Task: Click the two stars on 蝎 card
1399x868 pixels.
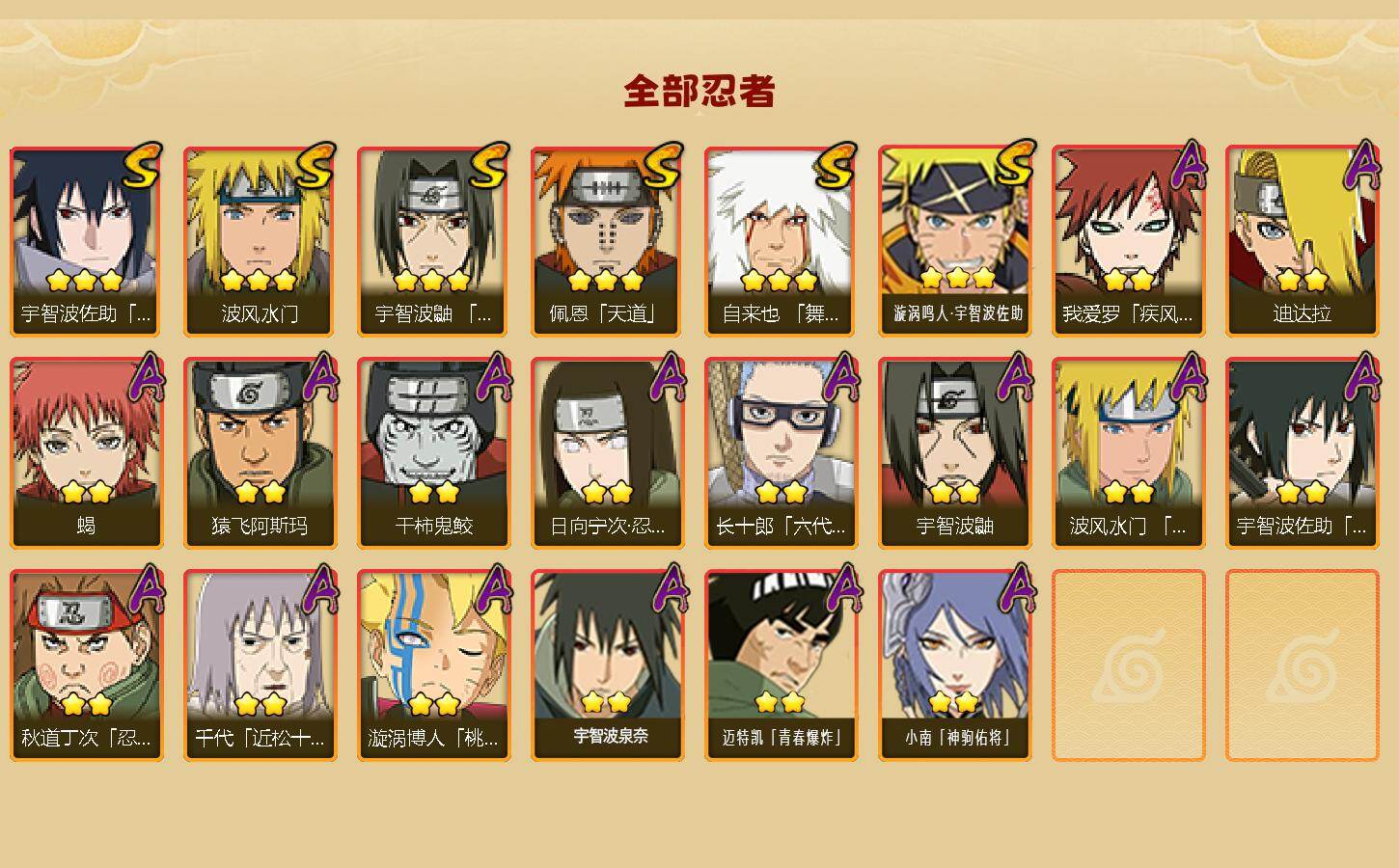Action: (x=86, y=493)
